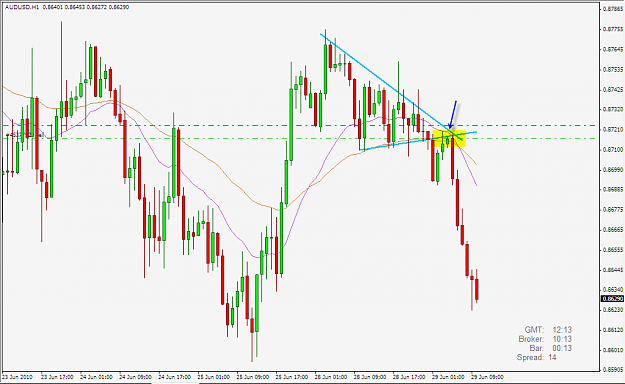The width and height of the screenshot is (625, 384).
Task: Click time axis label 29 Jun 09:00
Action: tap(487, 377)
